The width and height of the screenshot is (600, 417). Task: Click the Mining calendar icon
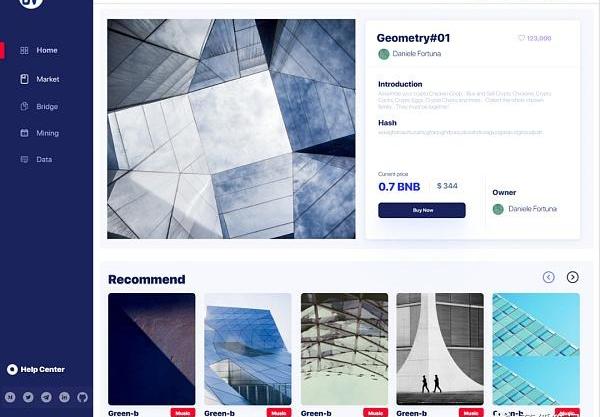point(24,133)
